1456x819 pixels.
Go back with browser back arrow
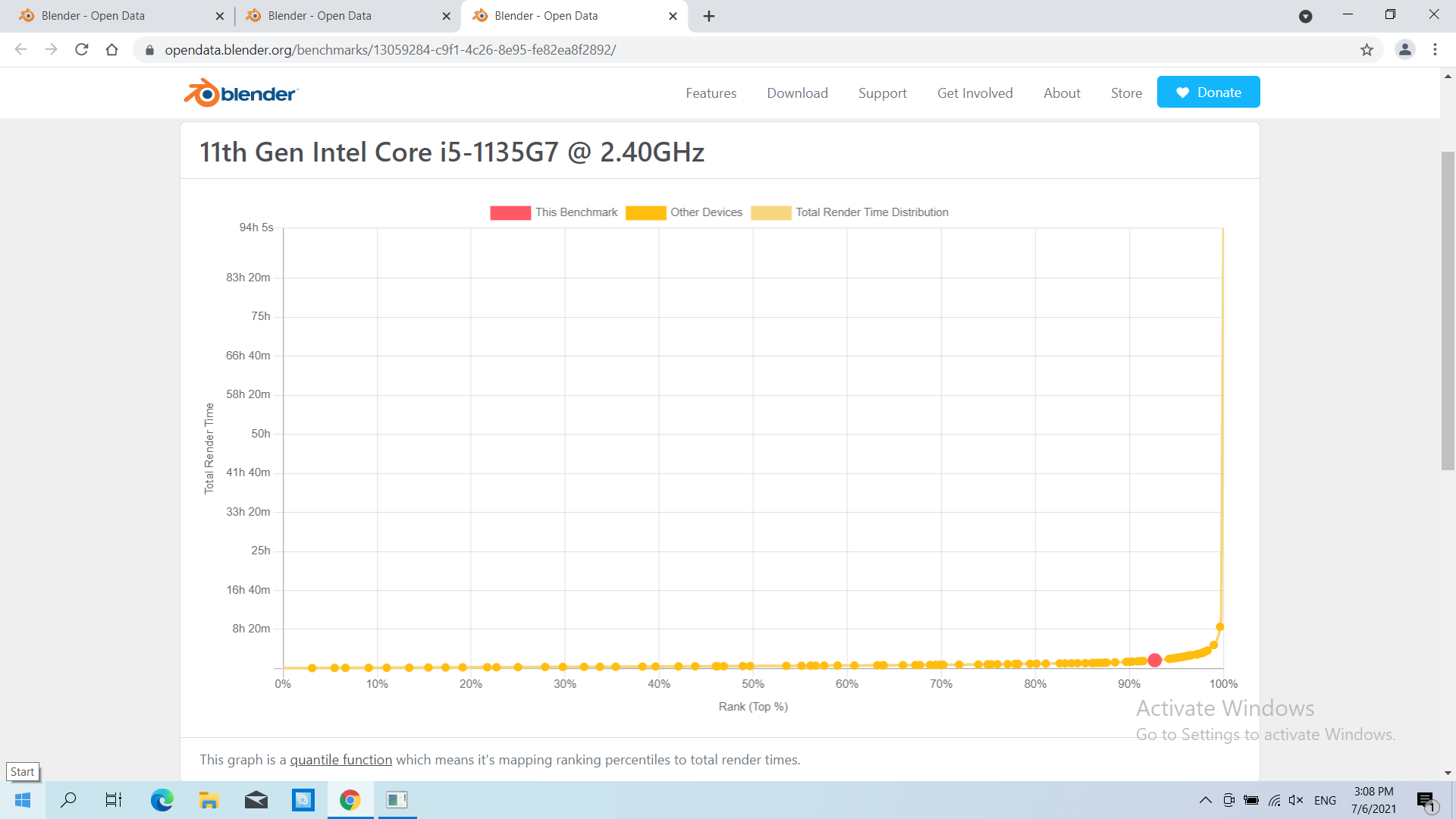click(x=21, y=50)
